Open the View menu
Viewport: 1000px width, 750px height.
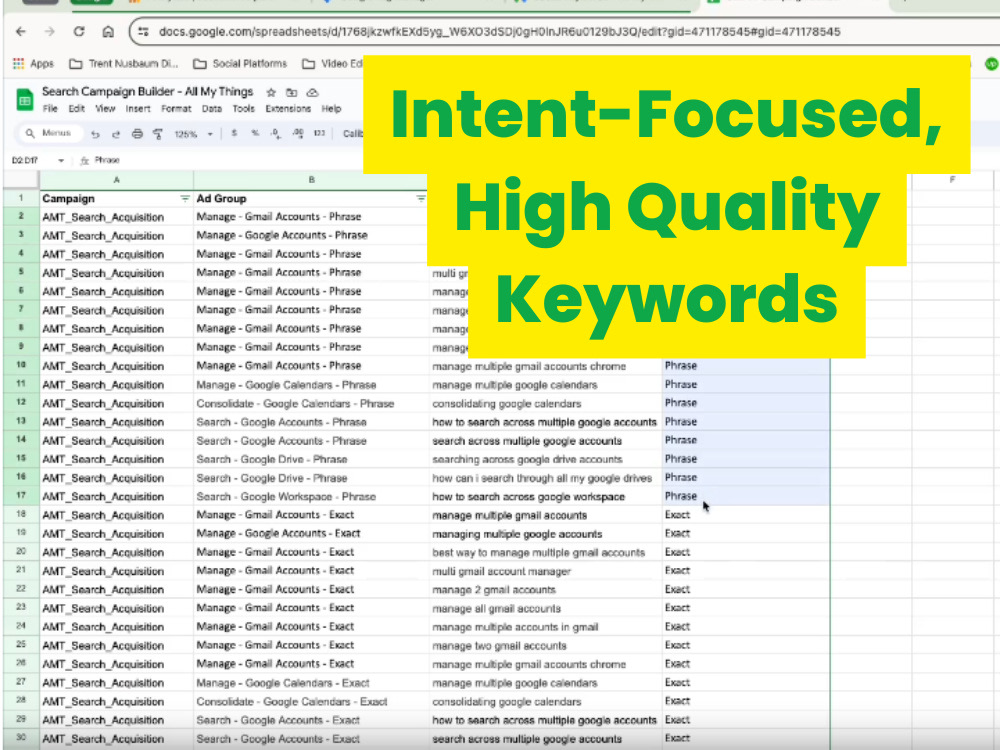(105, 109)
